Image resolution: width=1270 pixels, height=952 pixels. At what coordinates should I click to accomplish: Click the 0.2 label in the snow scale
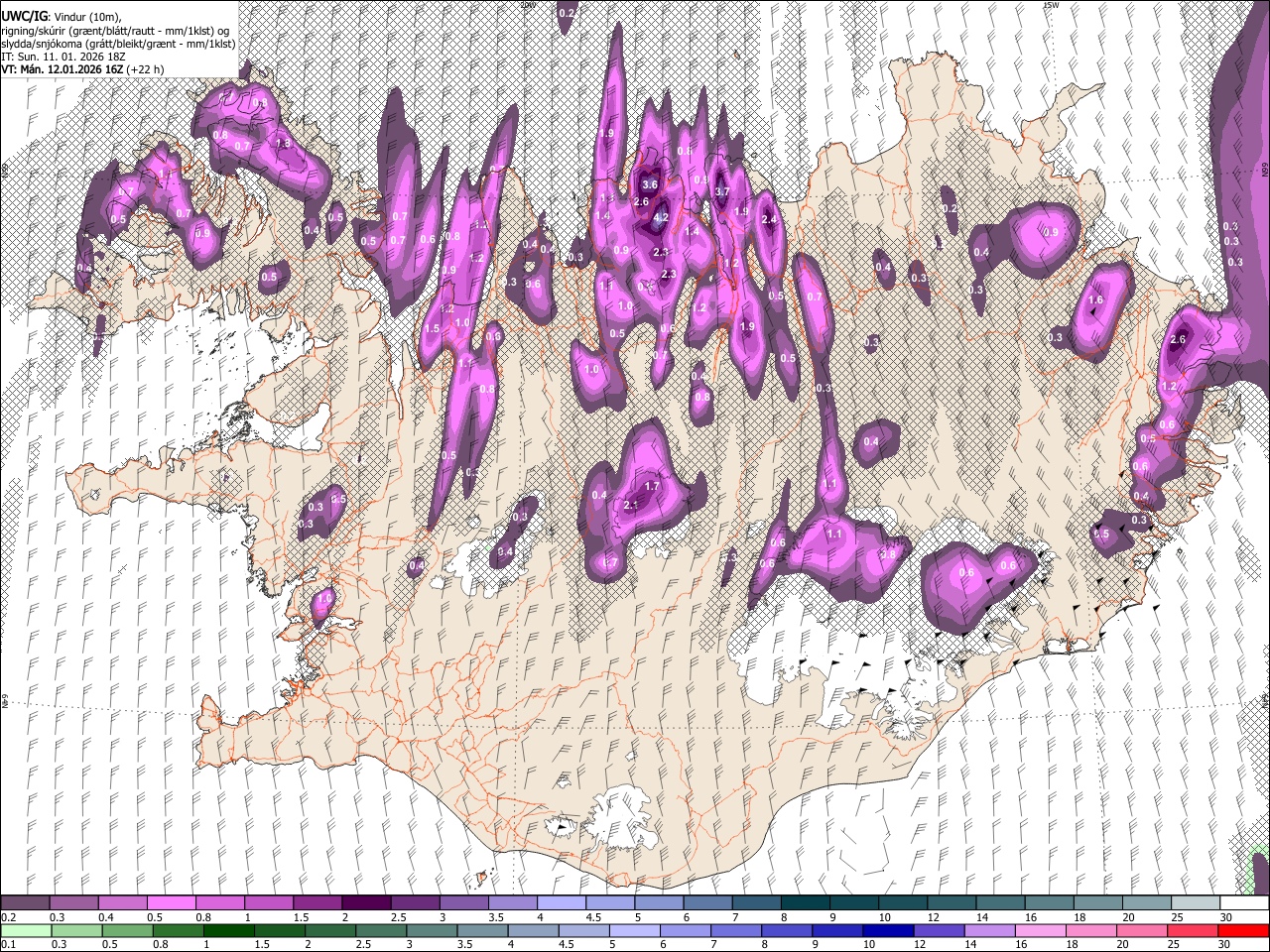pyautogui.click(x=8, y=917)
